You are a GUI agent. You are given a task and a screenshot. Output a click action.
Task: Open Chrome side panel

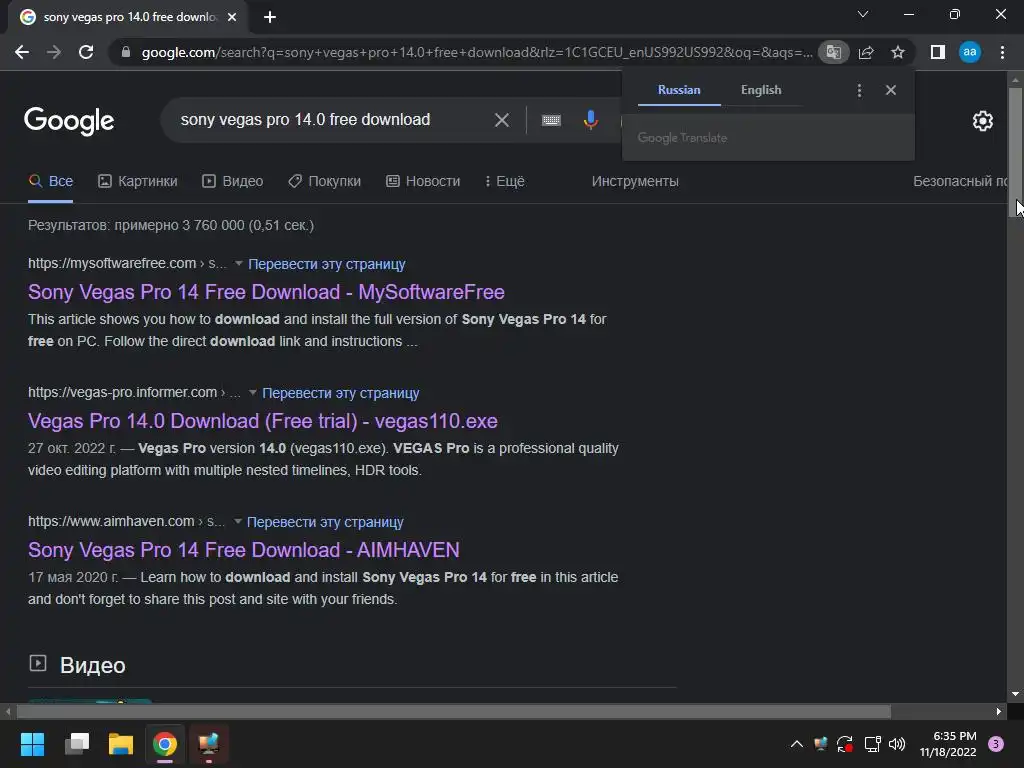[x=938, y=52]
